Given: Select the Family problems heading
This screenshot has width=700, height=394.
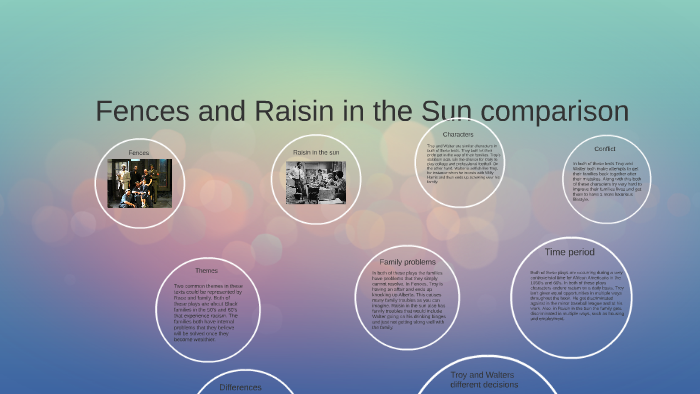Looking at the screenshot, I should point(407,262).
